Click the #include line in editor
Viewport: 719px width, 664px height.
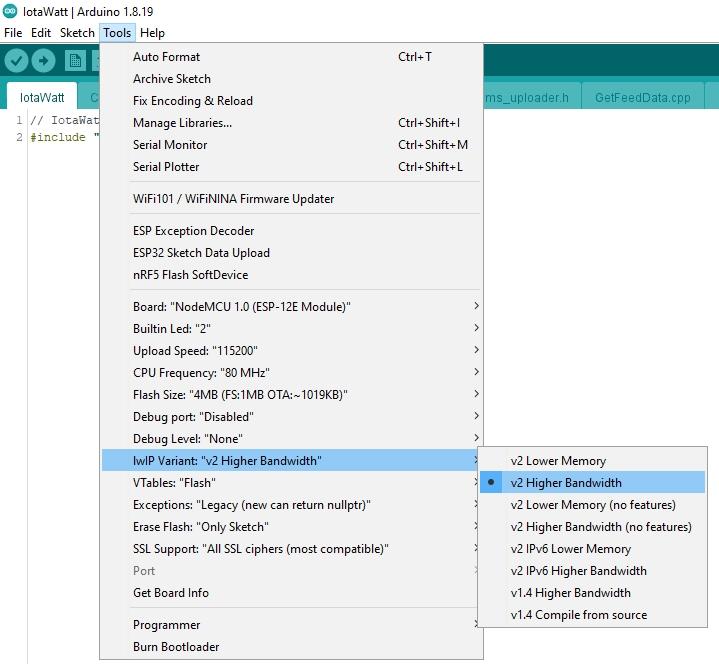point(65,137)
